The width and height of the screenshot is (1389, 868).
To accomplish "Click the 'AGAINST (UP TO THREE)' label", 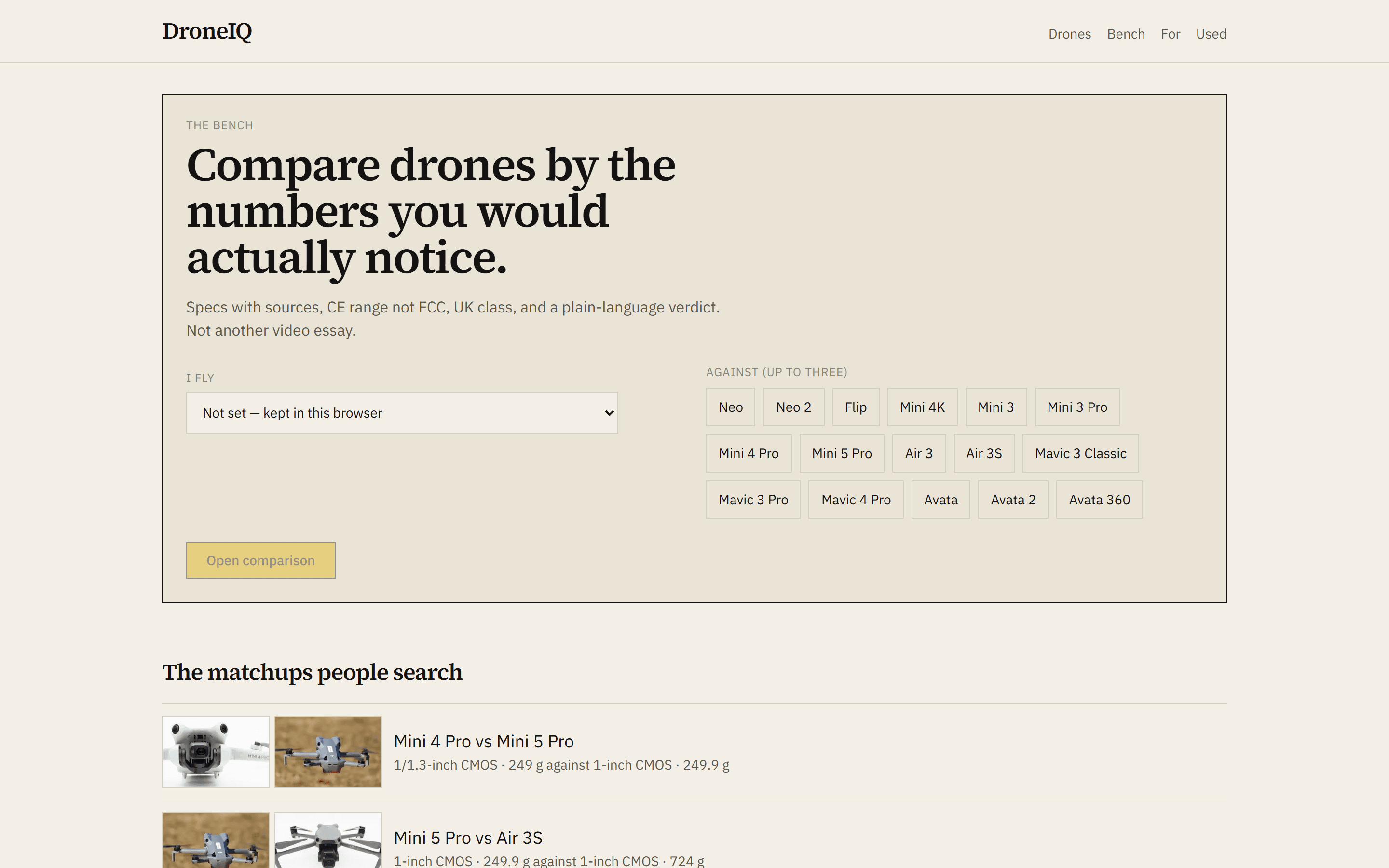I will pos(776,372).
